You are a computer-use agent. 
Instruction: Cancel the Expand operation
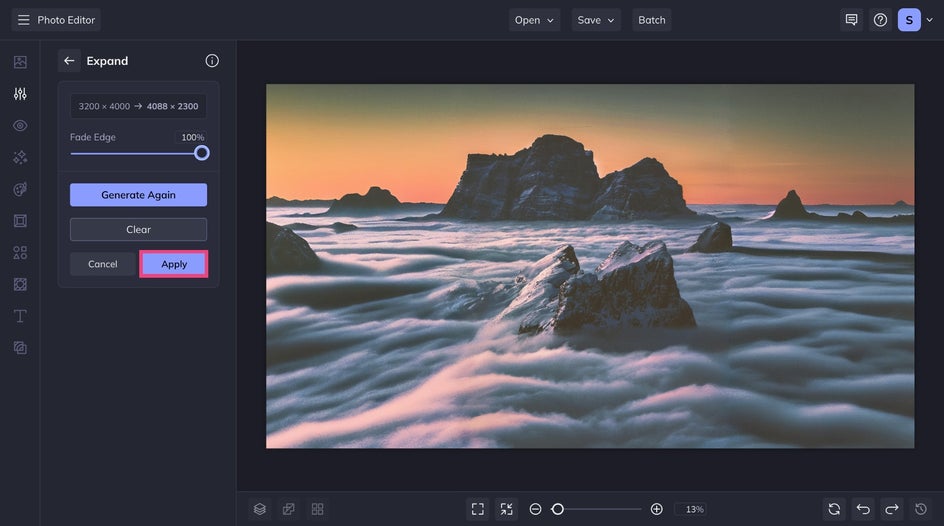(103, 264)
